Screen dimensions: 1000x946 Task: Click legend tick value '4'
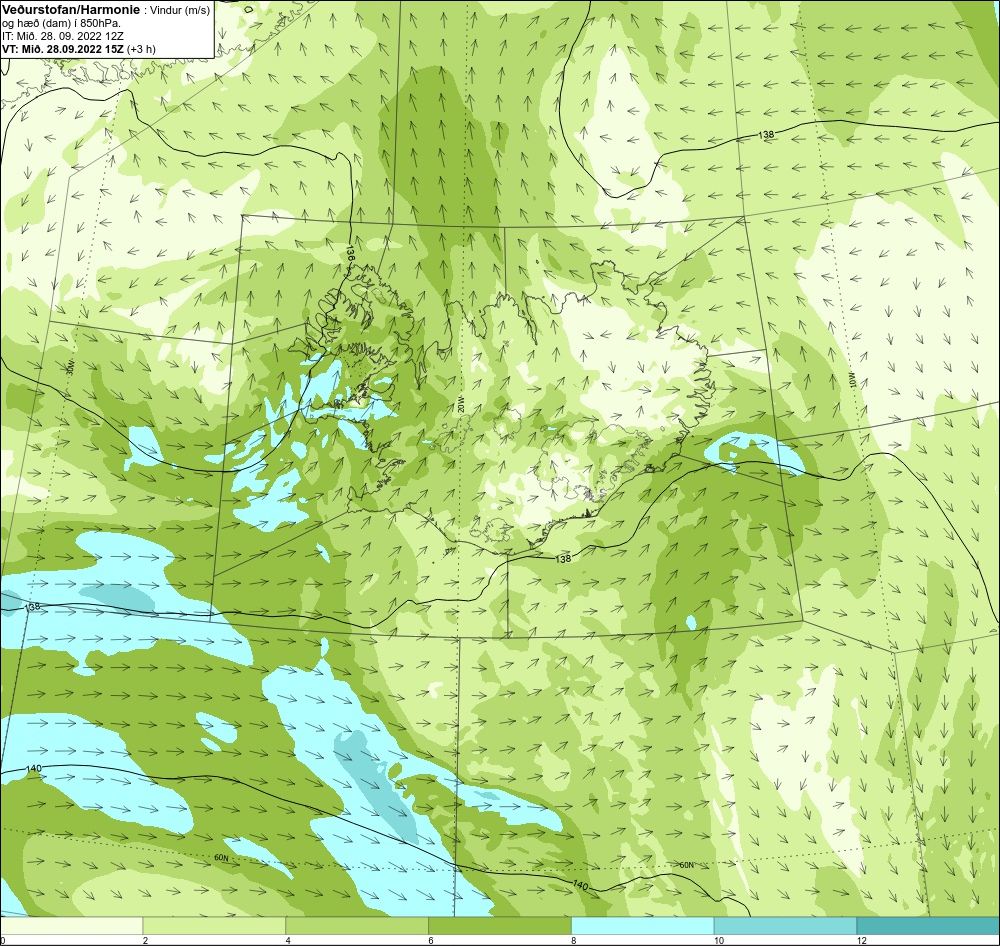pos(288,940)
